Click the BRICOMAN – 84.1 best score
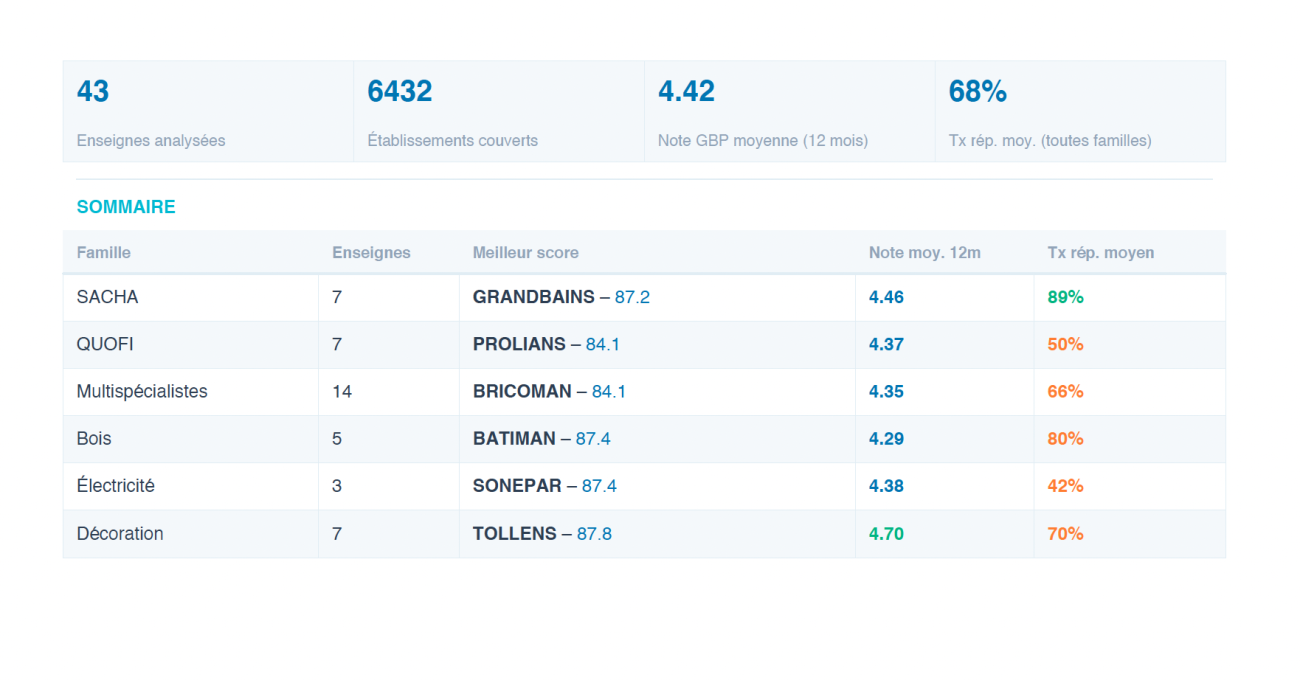The width and height of the screenshot is (1300, 680). pos(549,392)
